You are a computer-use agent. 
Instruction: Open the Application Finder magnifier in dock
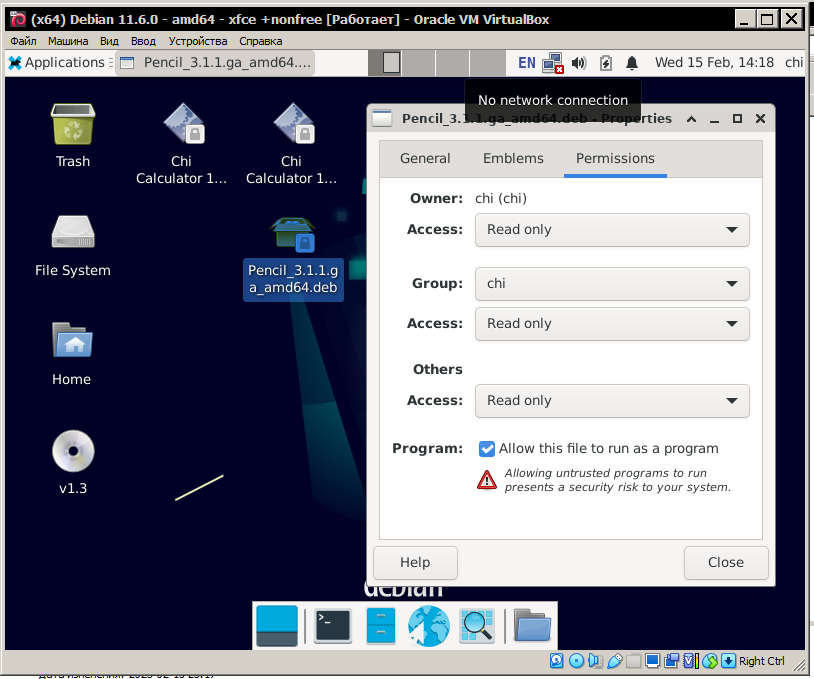pos(477,626)
